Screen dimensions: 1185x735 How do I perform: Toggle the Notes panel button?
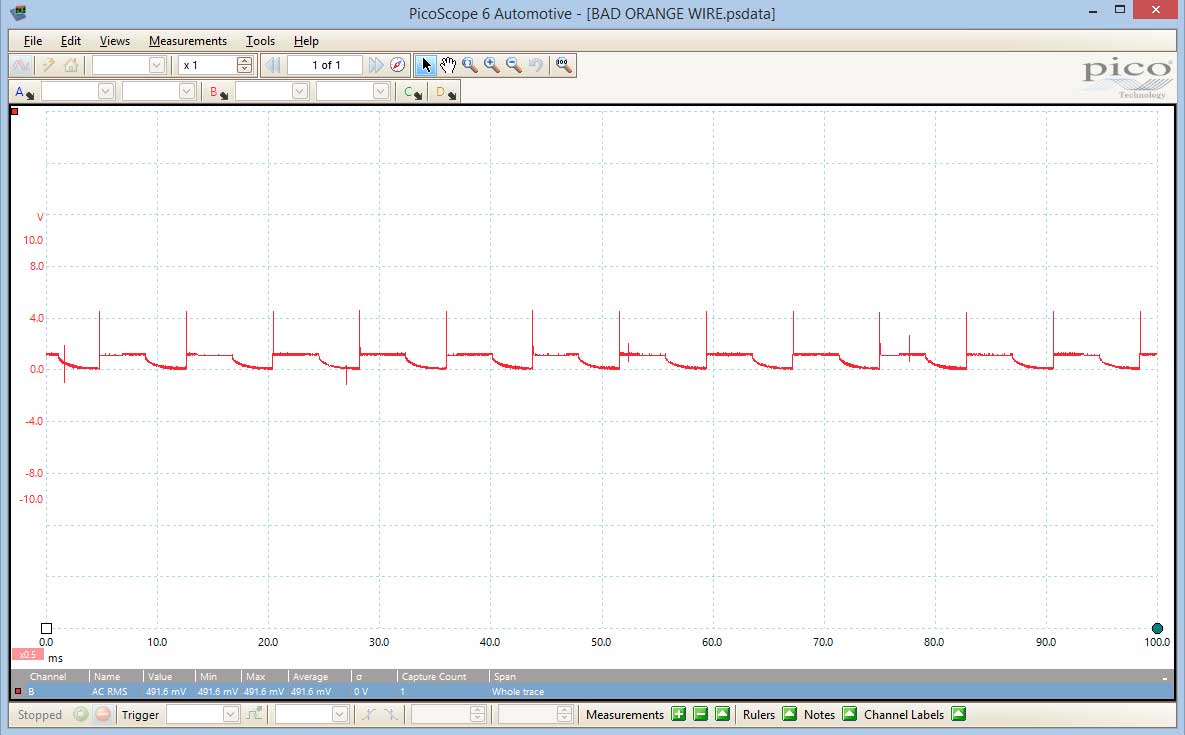click(x=849, y=714)
